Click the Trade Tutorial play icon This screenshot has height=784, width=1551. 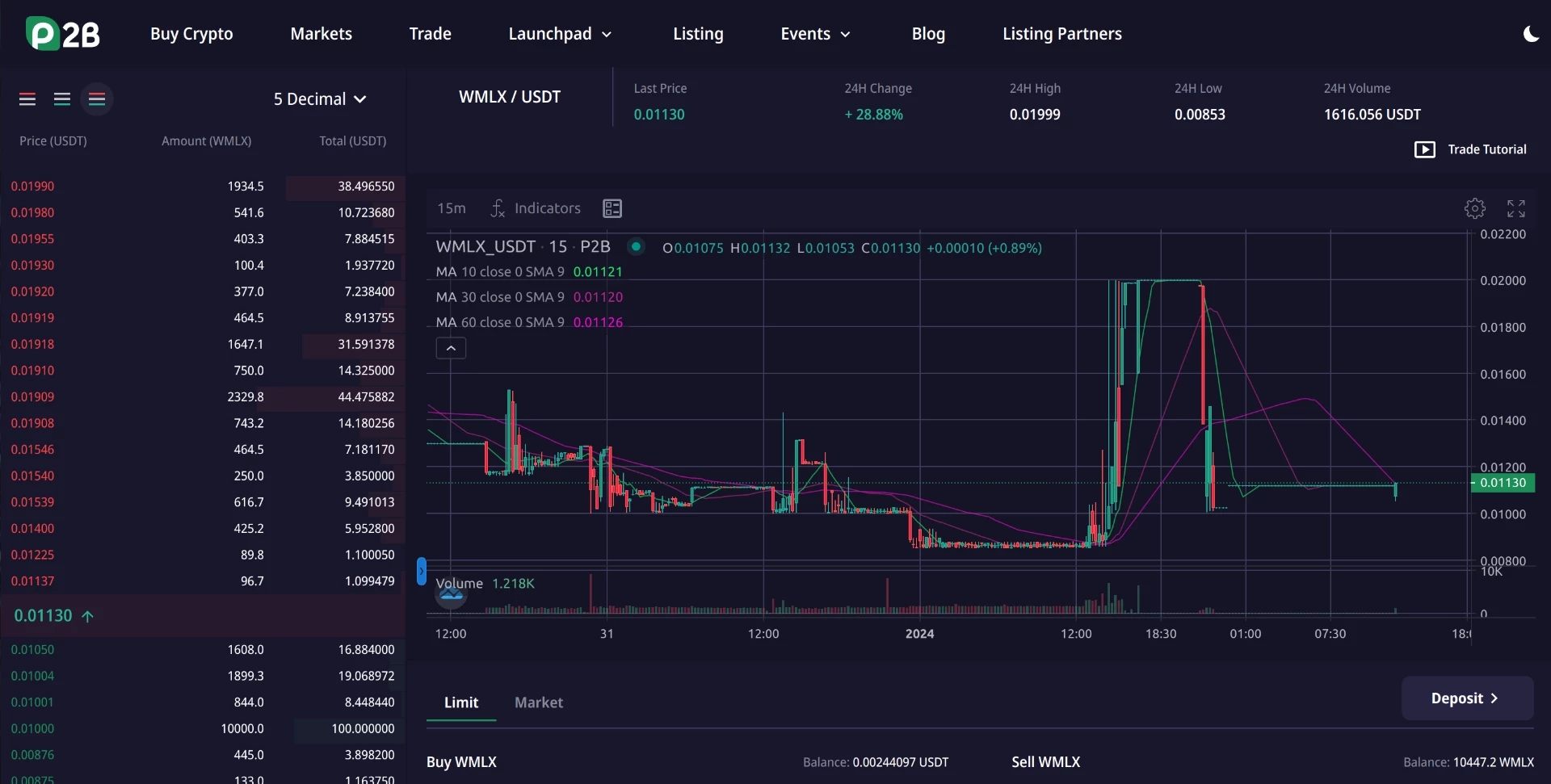(1425, 149)
